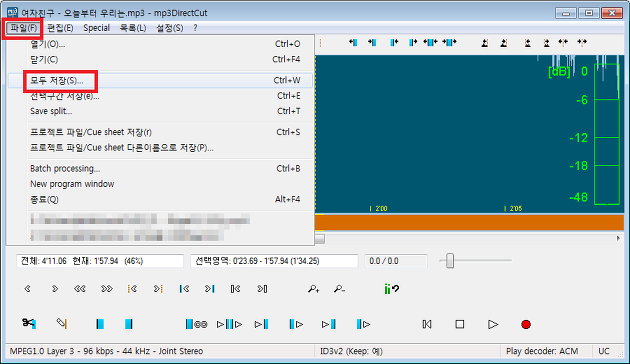This screenshot has width=630, height=364.
Task: Choose 닫기(C) menu entry
Action: coord(160,59)
